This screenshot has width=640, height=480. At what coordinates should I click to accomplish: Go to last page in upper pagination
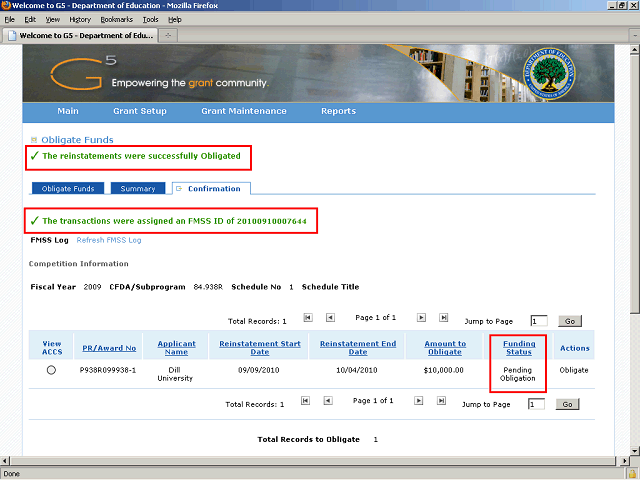pos(443,318)
